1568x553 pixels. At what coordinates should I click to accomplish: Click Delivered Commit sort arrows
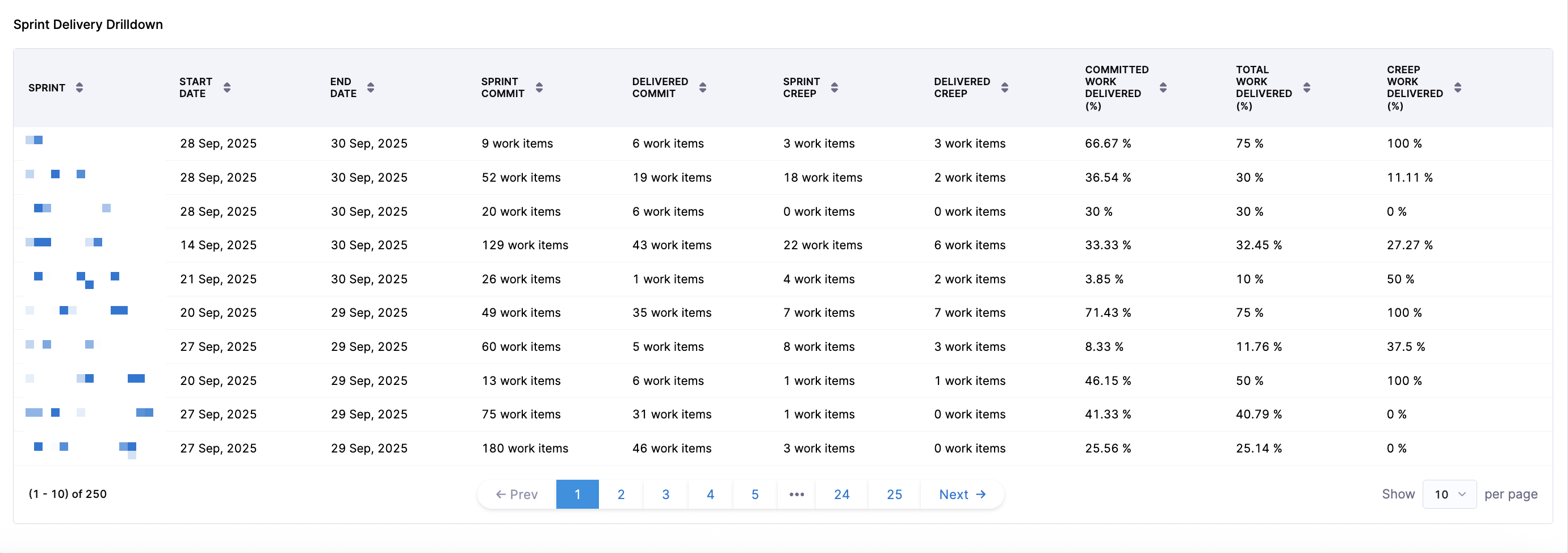pos(703,87)
